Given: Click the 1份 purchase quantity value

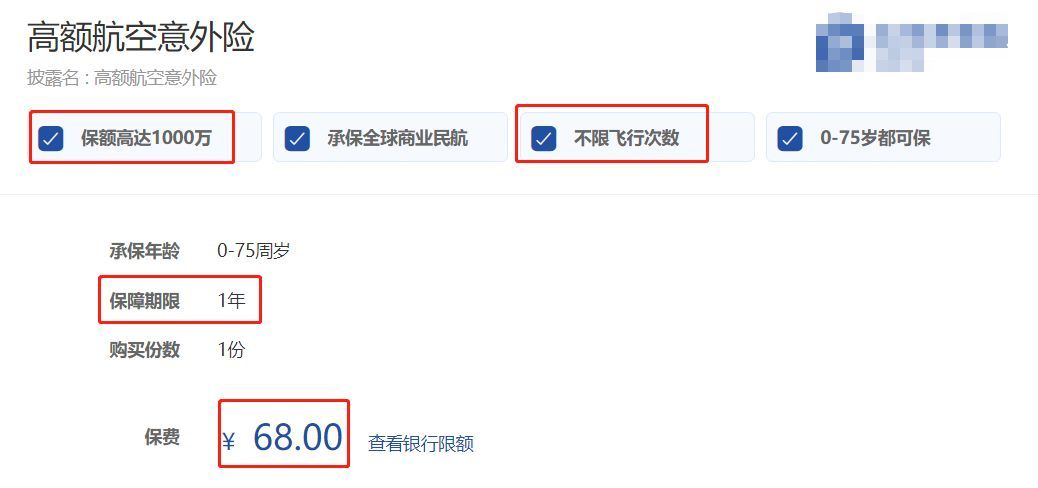Looking at the screenshot, I should [x=231, y=350].
